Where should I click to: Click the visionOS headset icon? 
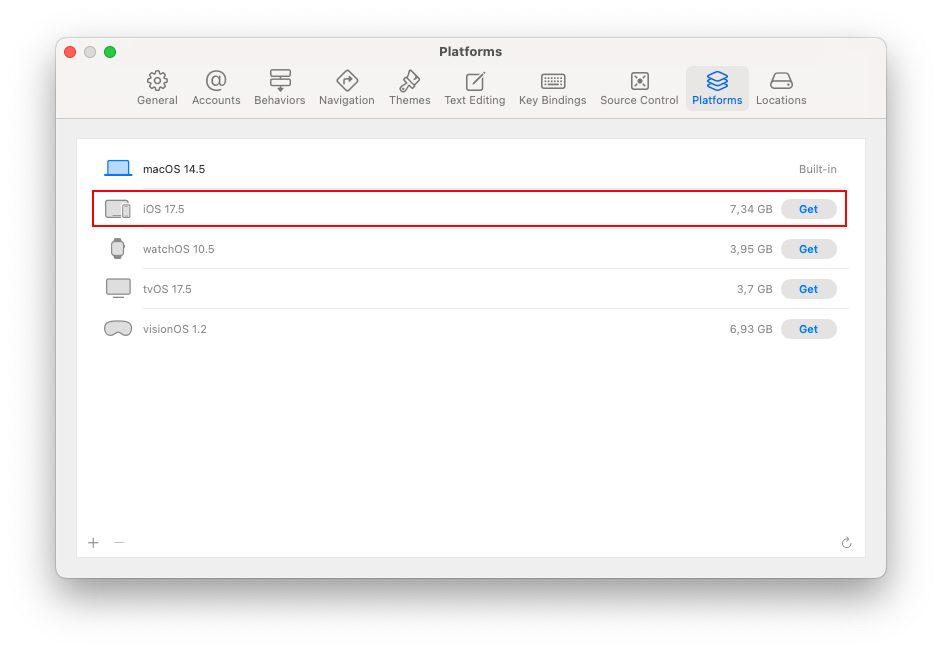click(x=117, y=328)
